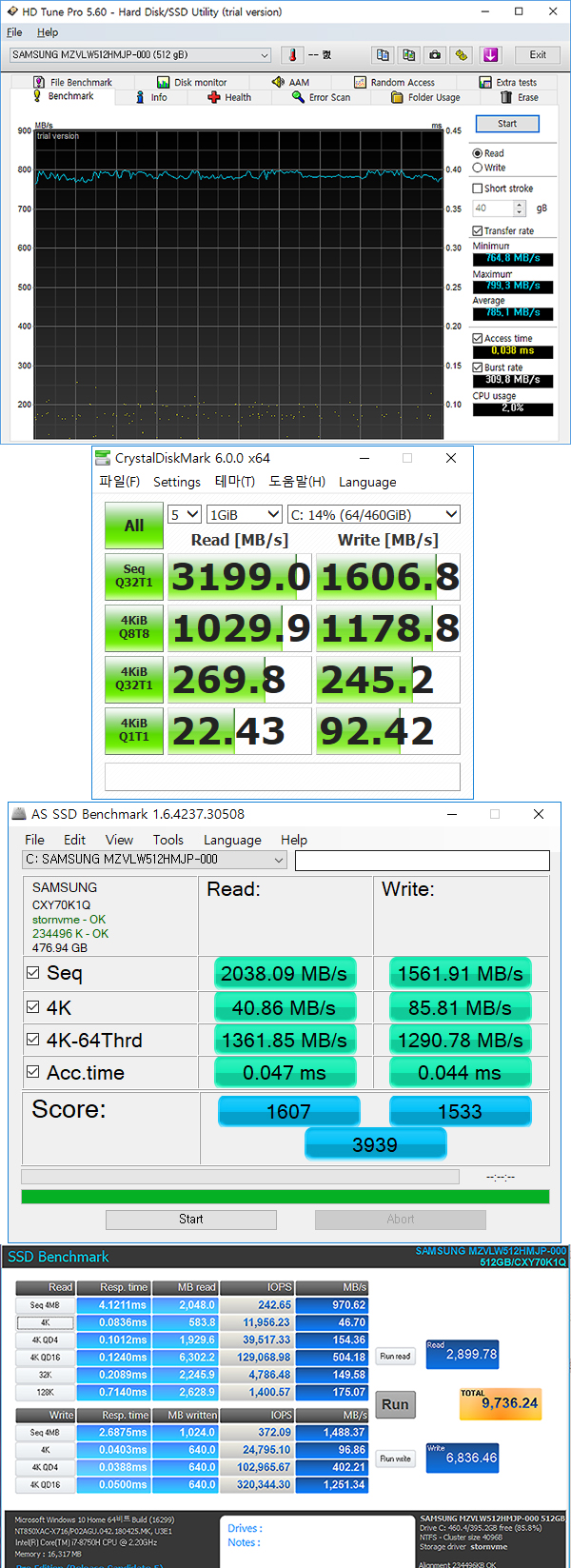571x1568 pixels.
Task: Click the Run button in SSD Benchmark
Action: pos(395,1404)
